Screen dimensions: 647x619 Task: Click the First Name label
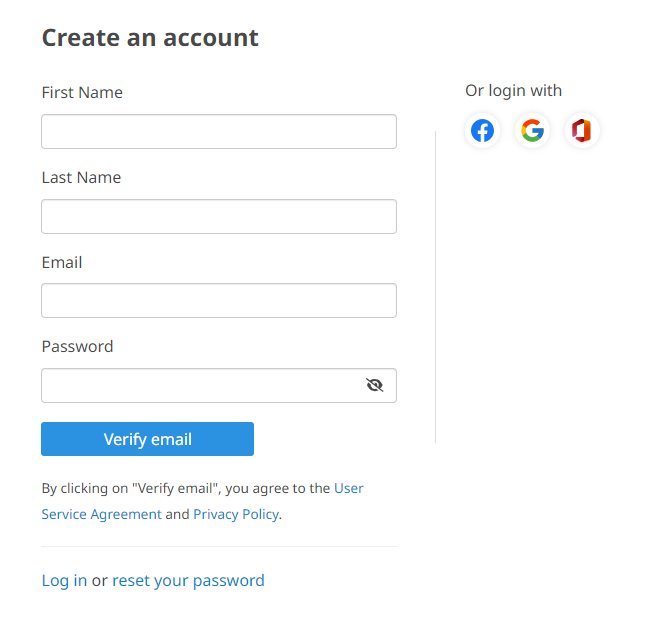[82, 92]
